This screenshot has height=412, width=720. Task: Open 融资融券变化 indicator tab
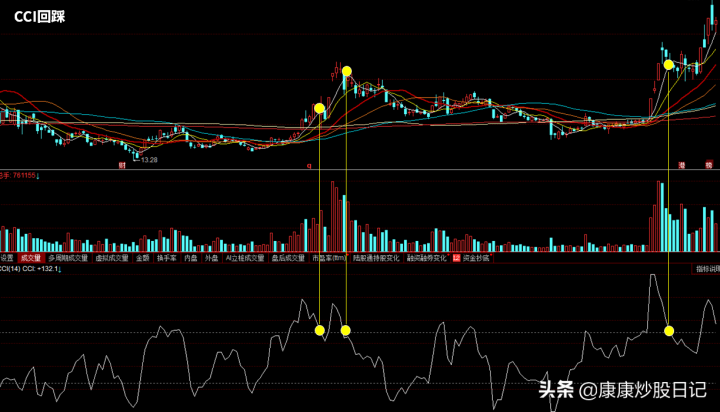[x=428, y=257]
